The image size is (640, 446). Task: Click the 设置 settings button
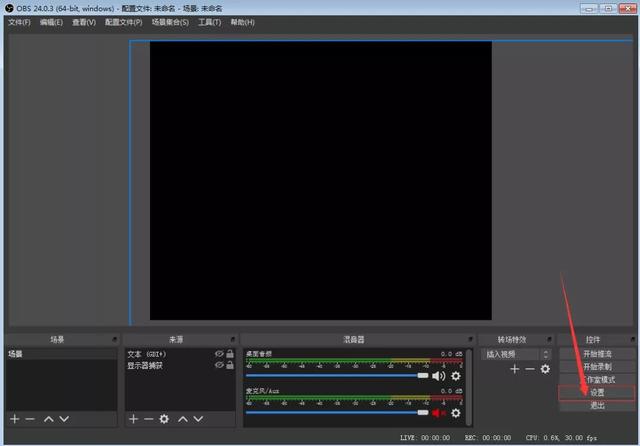point(597,392)
